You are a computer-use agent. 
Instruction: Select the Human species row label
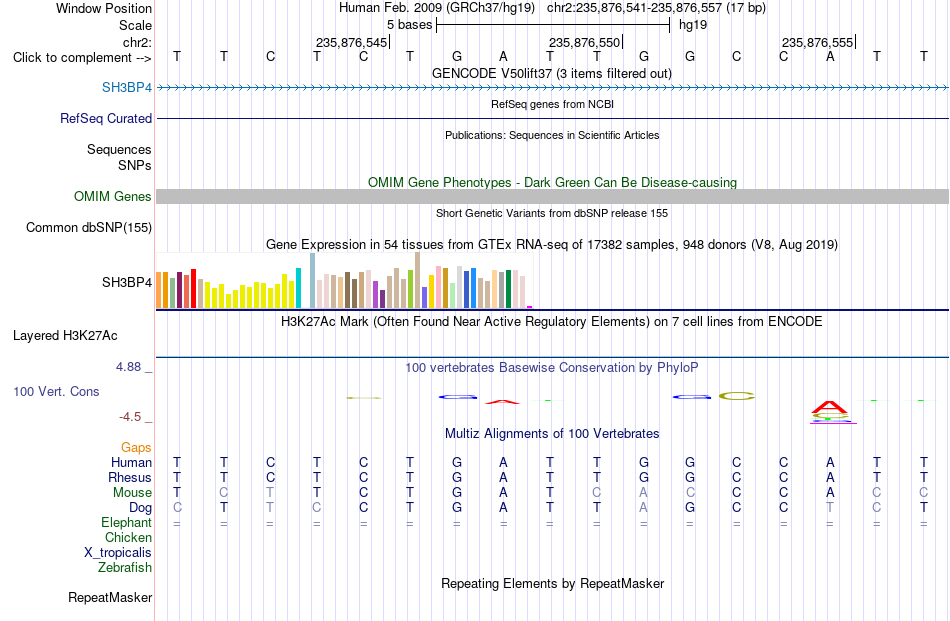tap(131, 462)
